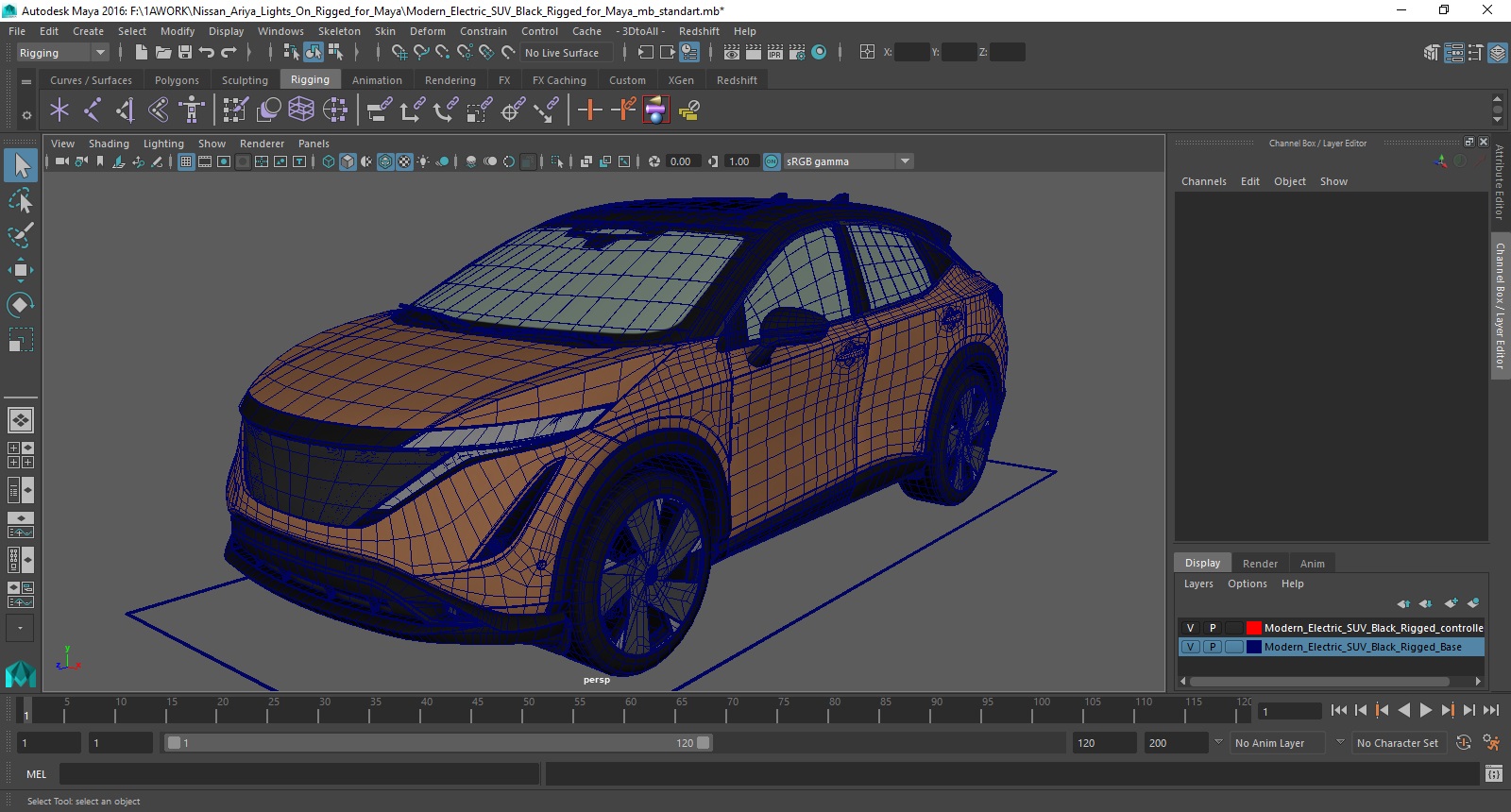The height and width of the screenshot is (812, 1511).
Task: Select the Move tool in toolbox
Action: tap(20, 270)
